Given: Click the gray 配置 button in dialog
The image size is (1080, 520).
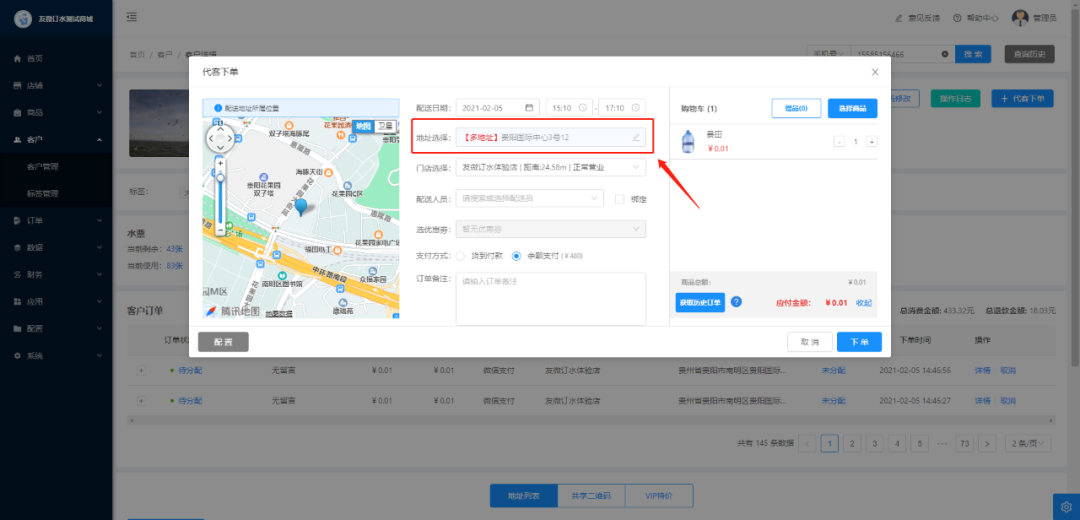Looking at the screenshot, I should click(x=223, y=342).
